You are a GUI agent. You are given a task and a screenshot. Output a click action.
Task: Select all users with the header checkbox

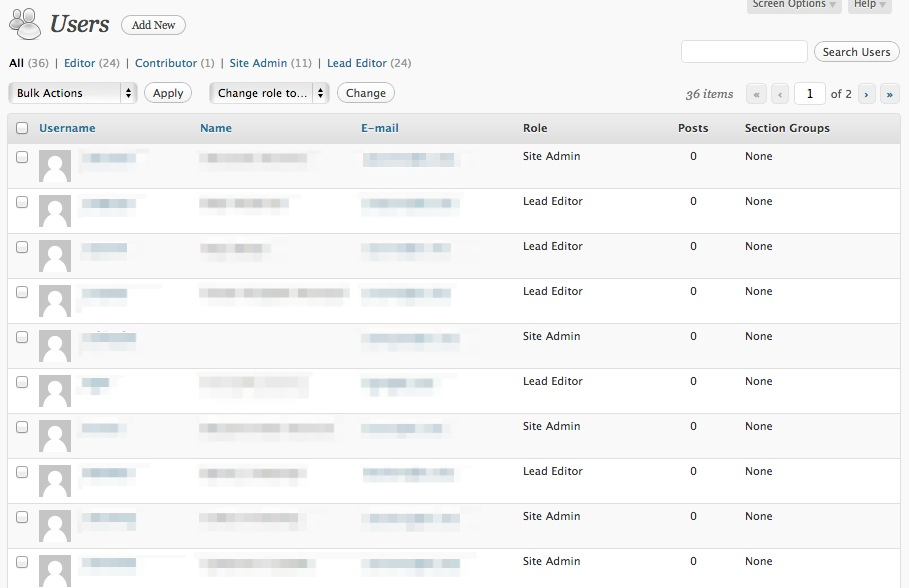pyautogui.click(x=22, y=128)
